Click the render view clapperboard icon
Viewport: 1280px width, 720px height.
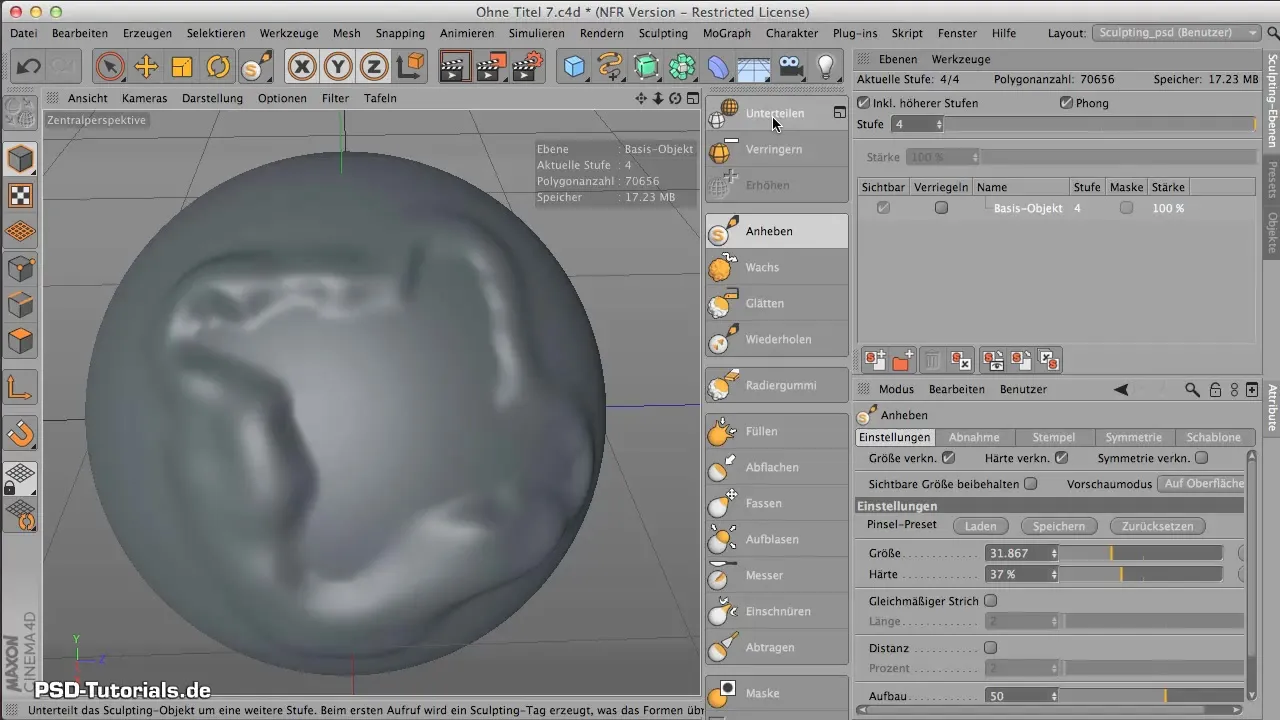[x=454, y=67]
